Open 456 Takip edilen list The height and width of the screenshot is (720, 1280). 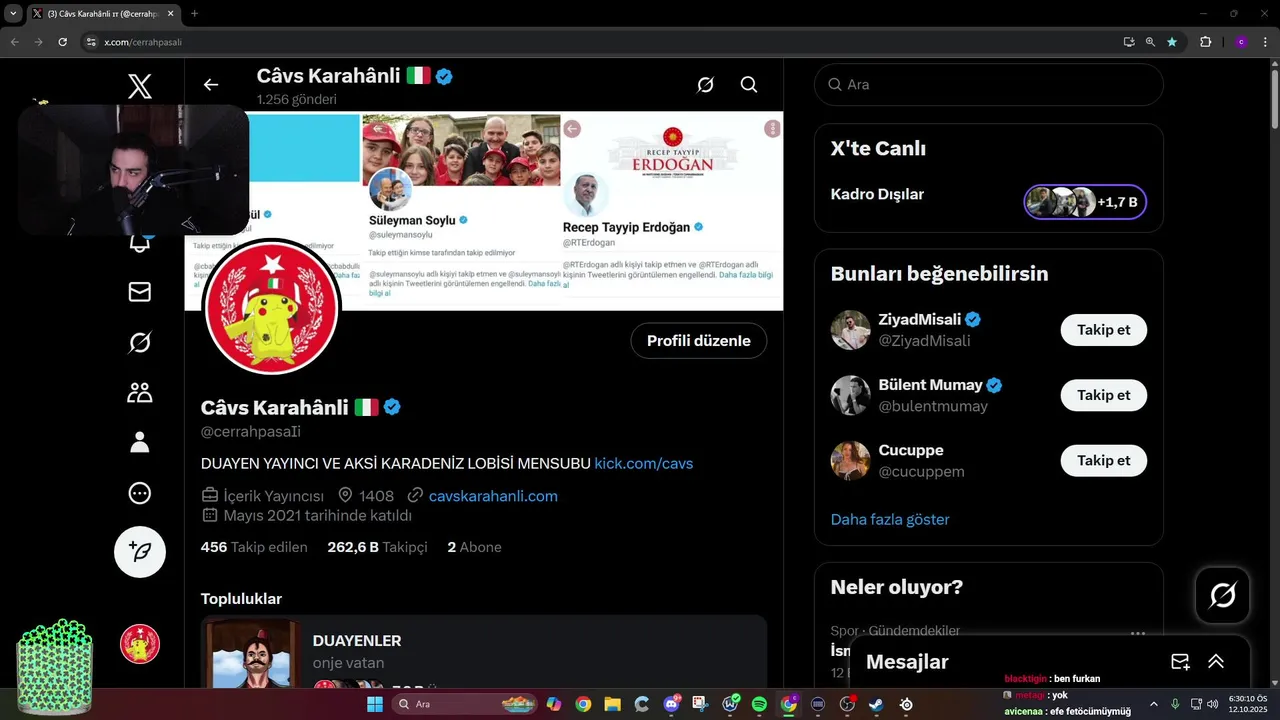(x=254, y=547)
